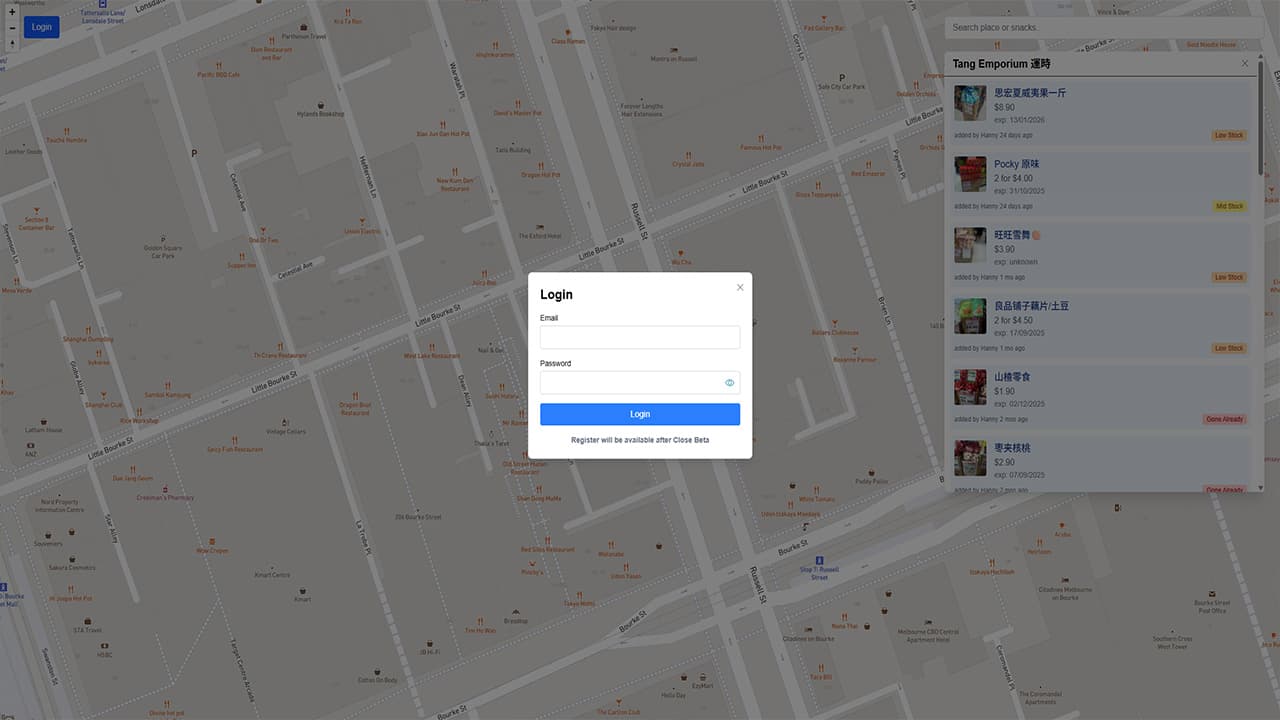Close the Tang Emporium panel
This screenshot has height=720, width=1280.
(x=1245, y=63)
